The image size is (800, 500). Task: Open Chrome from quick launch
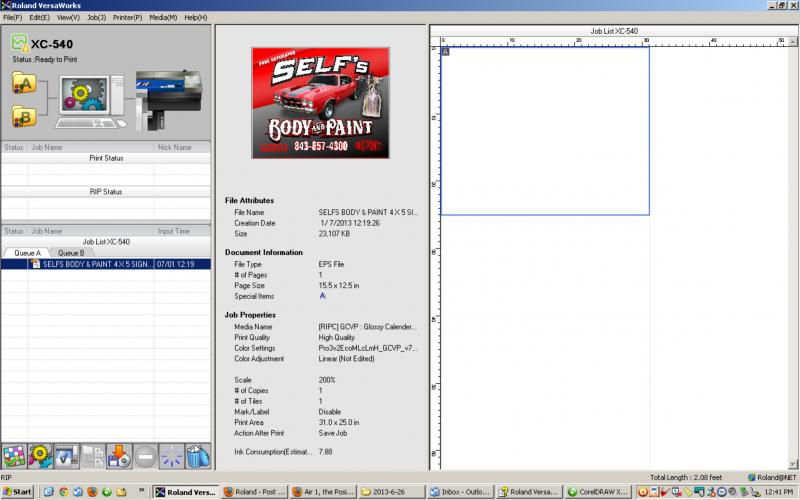click(x=63, y=492)
